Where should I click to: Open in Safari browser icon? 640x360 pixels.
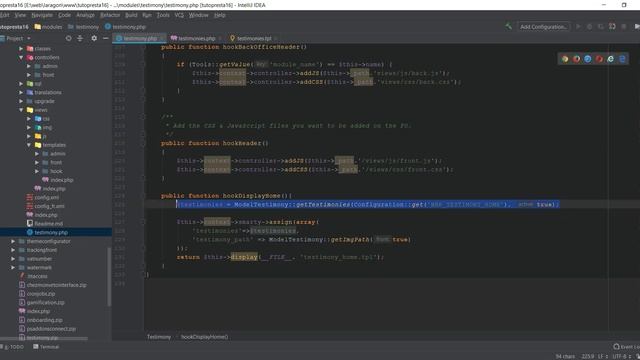[588, 59]
